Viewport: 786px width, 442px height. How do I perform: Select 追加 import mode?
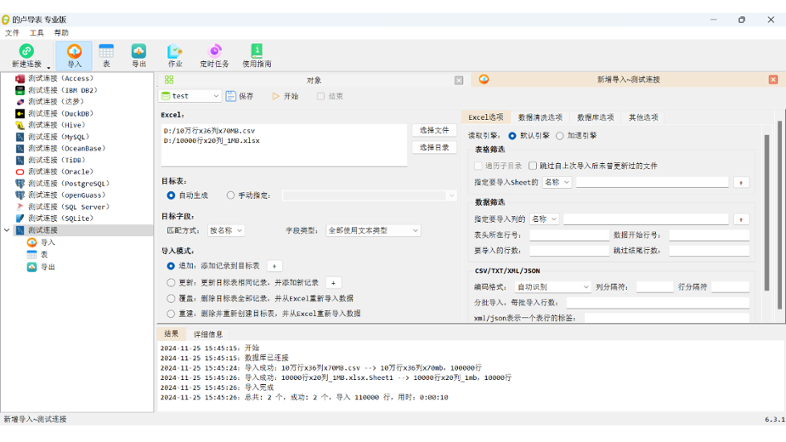(171, 266)
